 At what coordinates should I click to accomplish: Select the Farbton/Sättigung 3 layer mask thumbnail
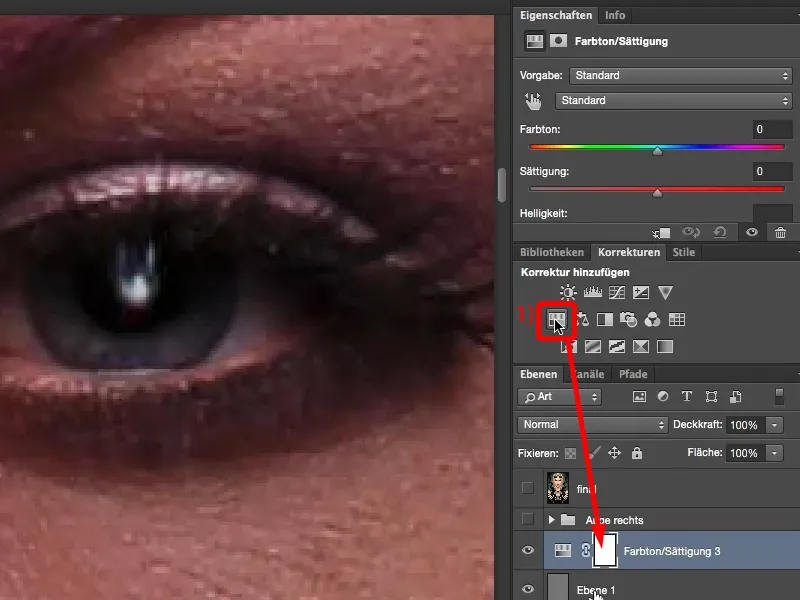[605, 550]
